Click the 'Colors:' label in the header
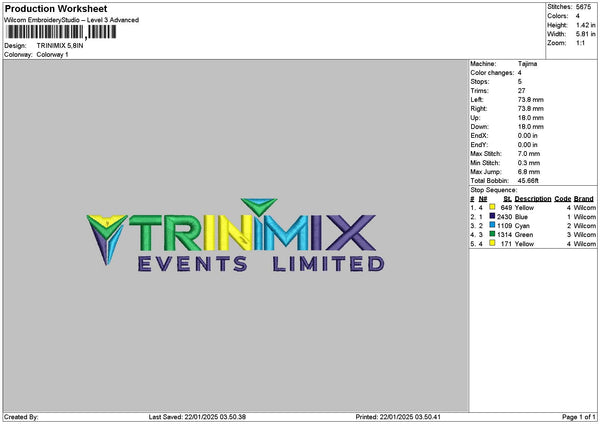The image size is (600, 424). tap(558, 16)
